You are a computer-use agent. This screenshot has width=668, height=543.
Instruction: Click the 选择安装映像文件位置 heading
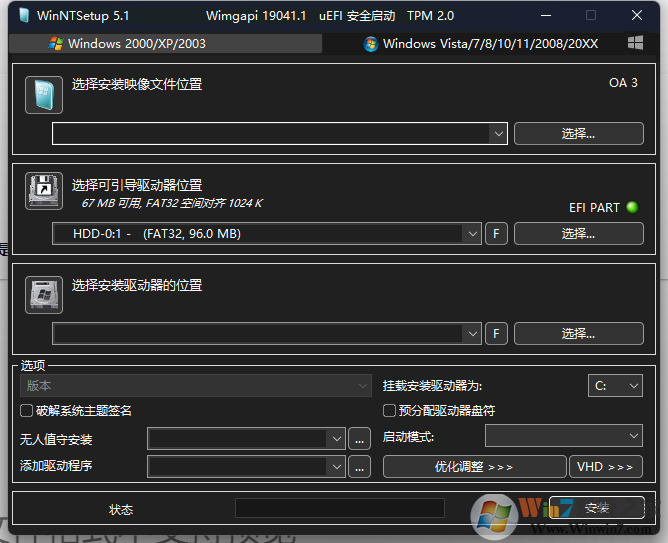tap(137, 84)
